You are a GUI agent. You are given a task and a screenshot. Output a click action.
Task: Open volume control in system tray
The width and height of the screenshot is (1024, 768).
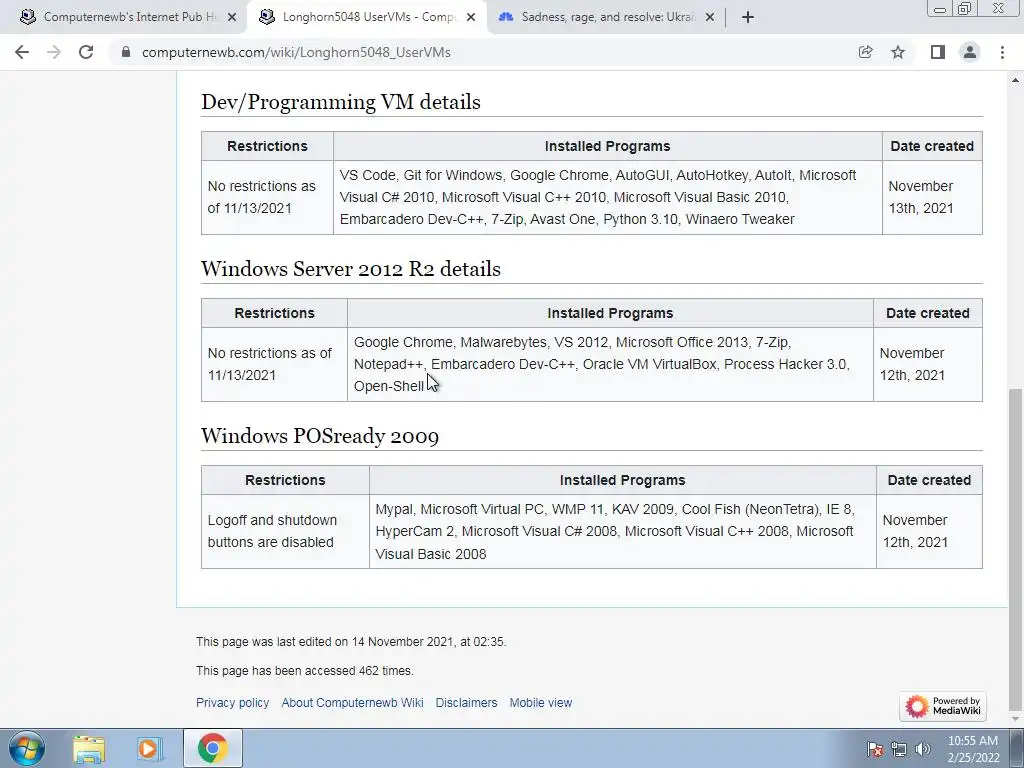pos(923,749)
